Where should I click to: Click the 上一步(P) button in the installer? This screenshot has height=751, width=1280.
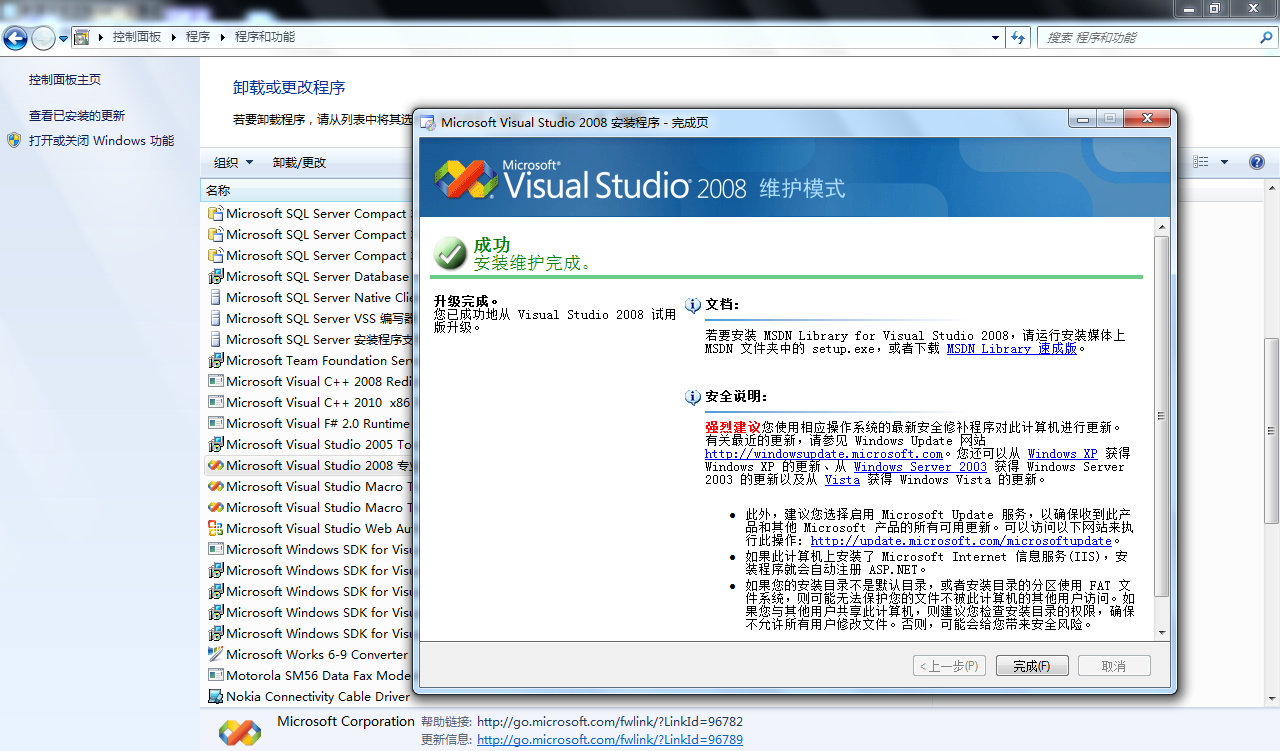[x=950, y=666]
